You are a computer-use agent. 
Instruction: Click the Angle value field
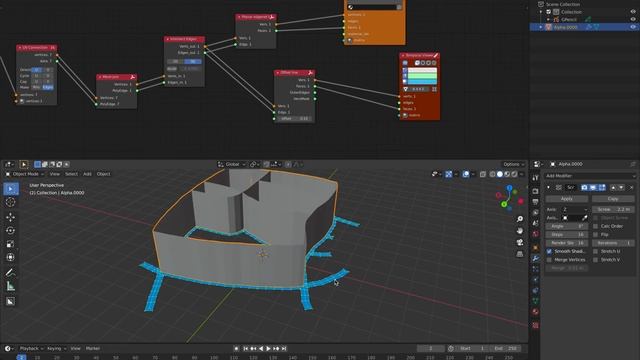(x=567, y=226)
